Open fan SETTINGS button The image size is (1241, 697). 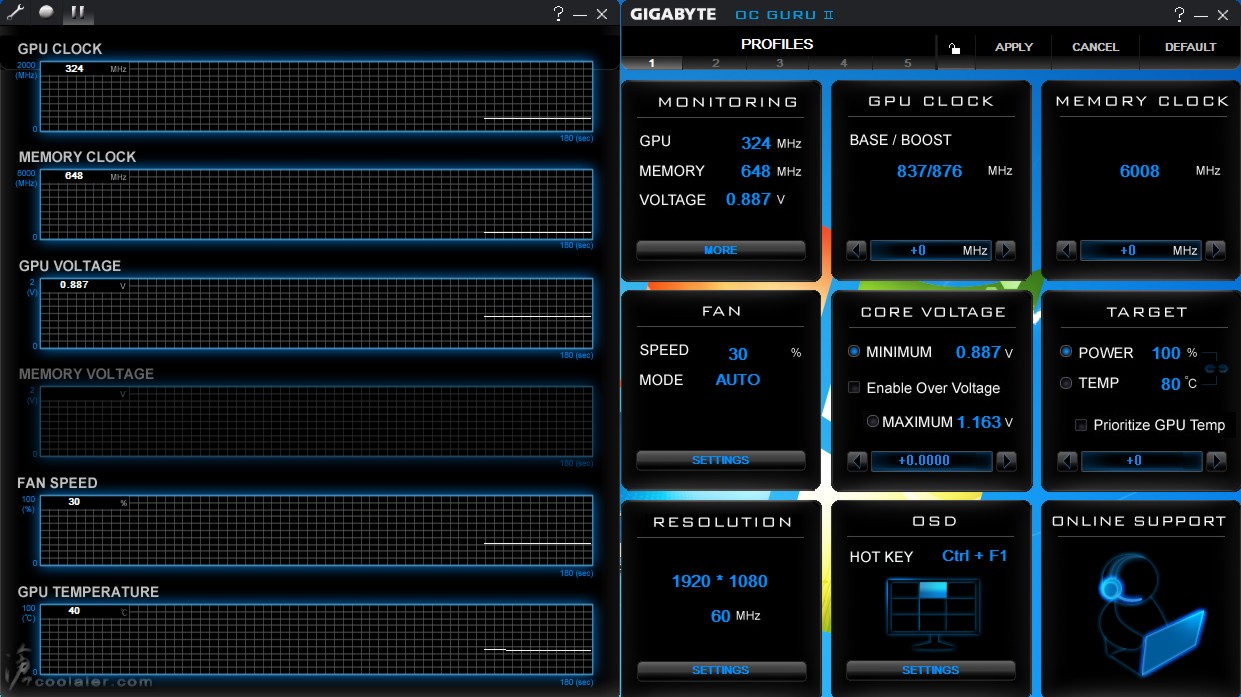coord(720,460)
